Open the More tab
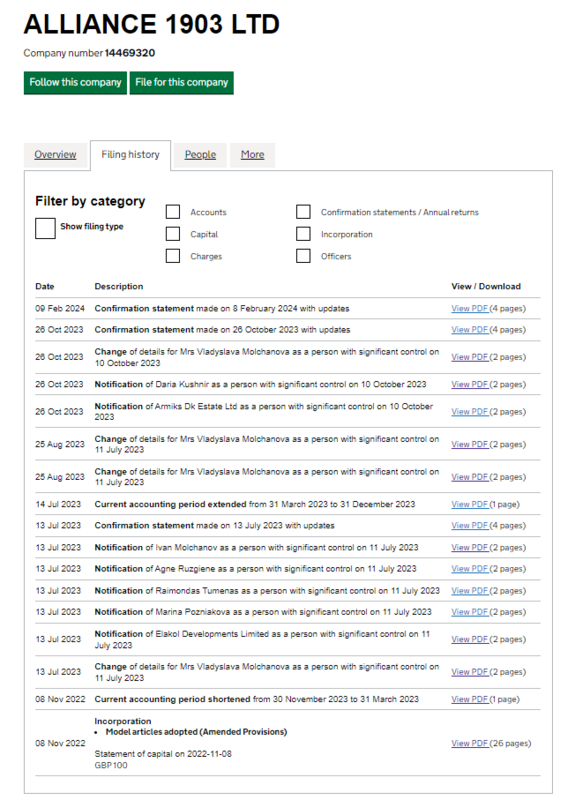 coord(253,155)
